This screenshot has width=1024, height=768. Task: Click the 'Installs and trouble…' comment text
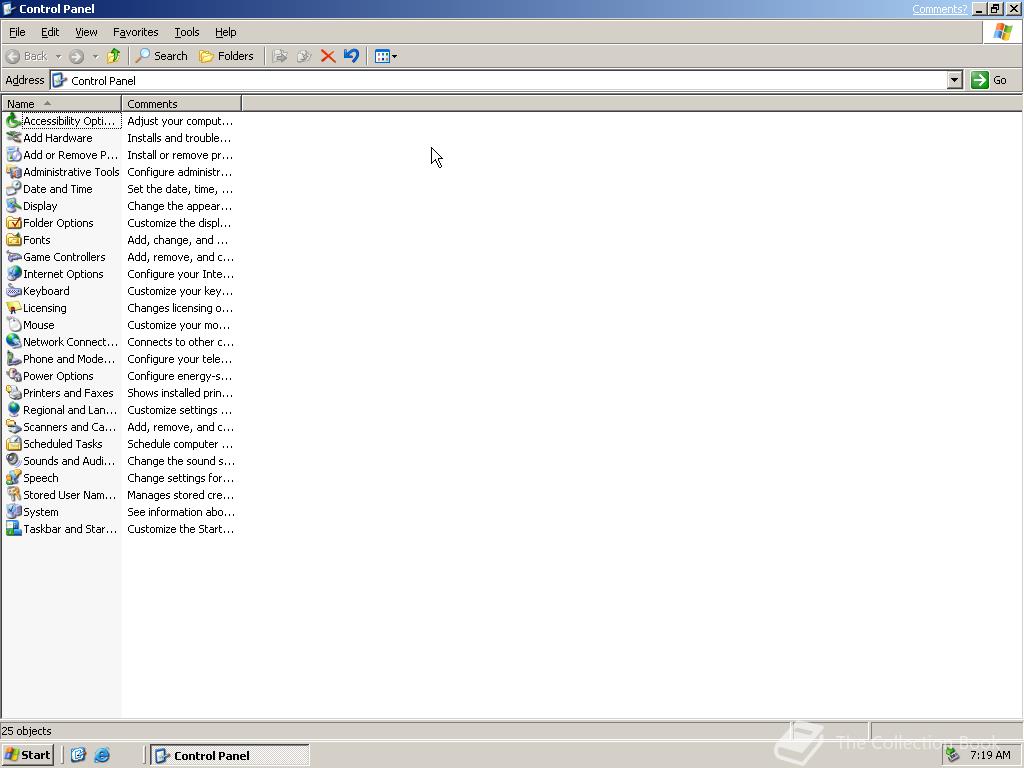[x=179, y=138]
